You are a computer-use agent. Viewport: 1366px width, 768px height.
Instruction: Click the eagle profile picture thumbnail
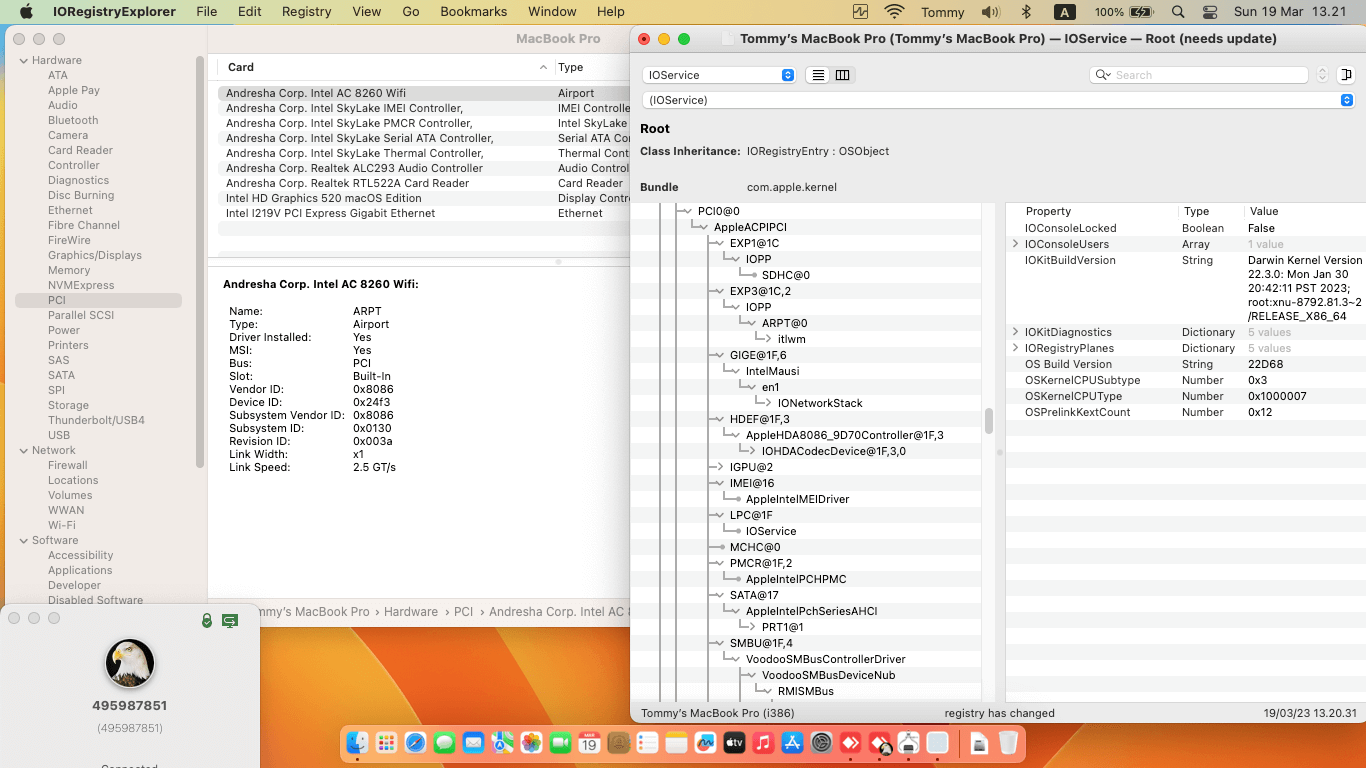(130, 663)
